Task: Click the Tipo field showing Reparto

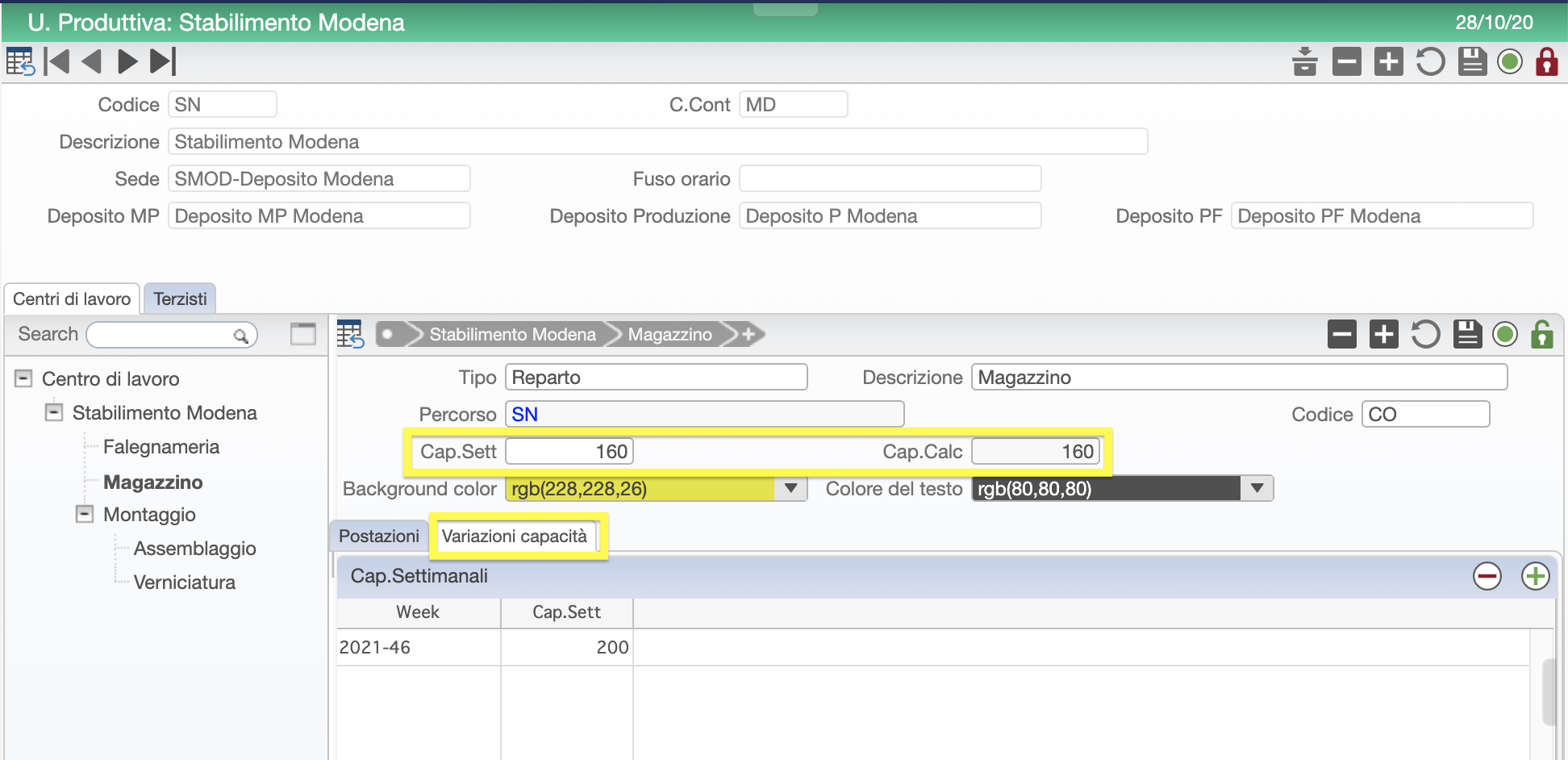Action: pyautogui.click(x=657, y=378)
